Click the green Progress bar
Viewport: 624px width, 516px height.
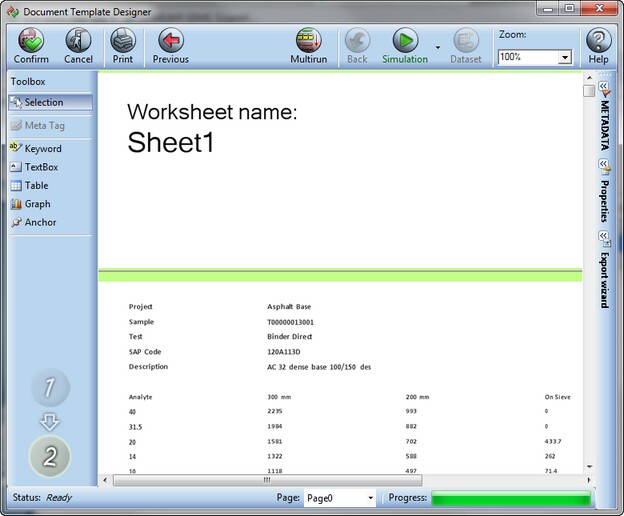pos(511,499)
